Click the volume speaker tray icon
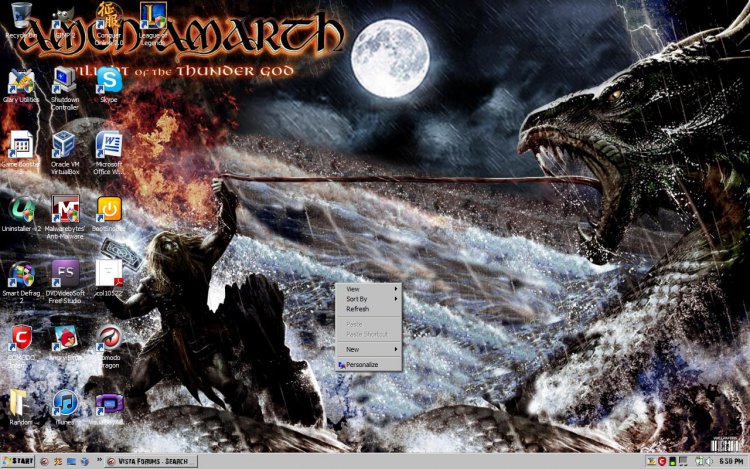Viewport: 750px width, 469px height. pos(709,461)
